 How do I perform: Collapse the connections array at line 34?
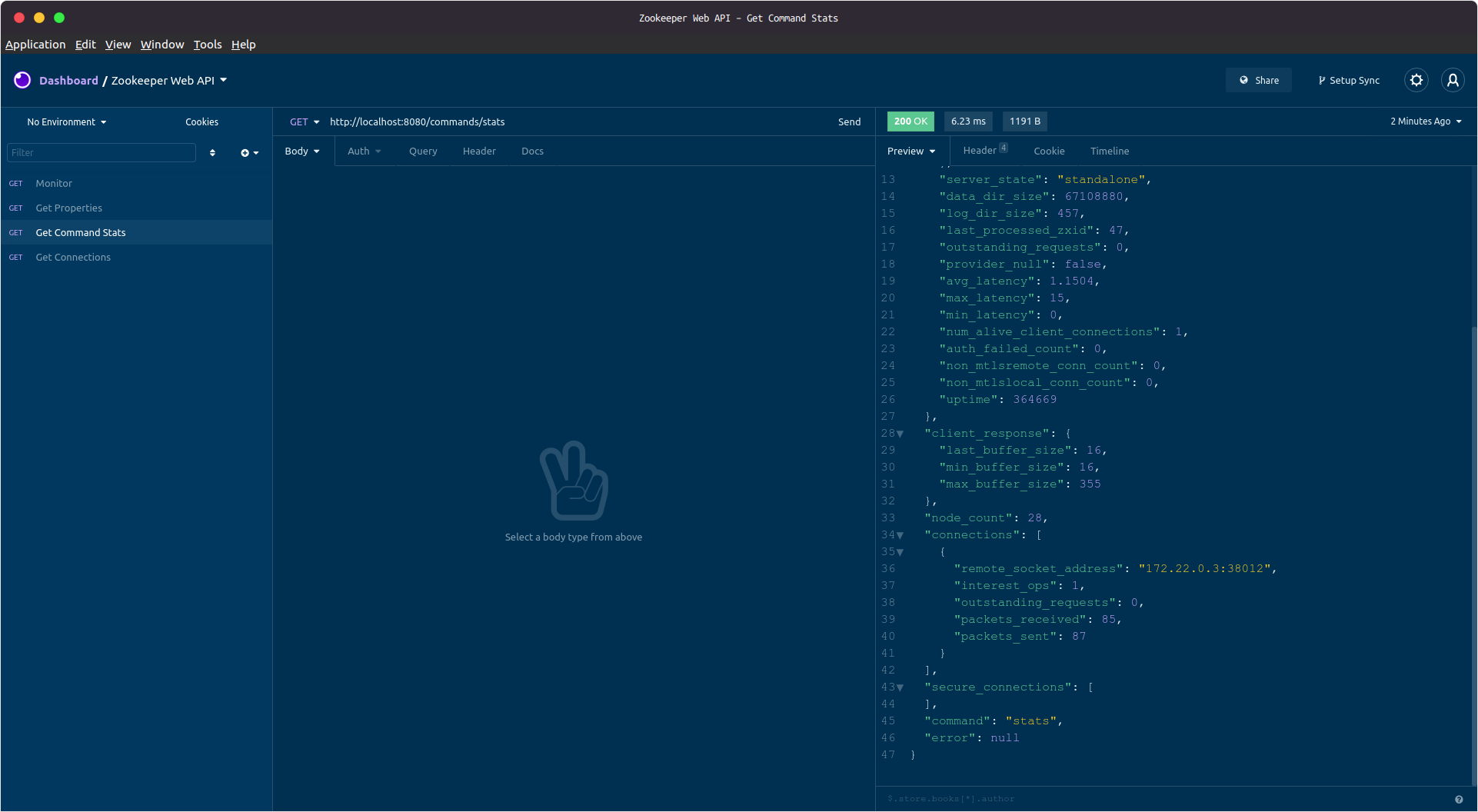click(x=900, y=535)
